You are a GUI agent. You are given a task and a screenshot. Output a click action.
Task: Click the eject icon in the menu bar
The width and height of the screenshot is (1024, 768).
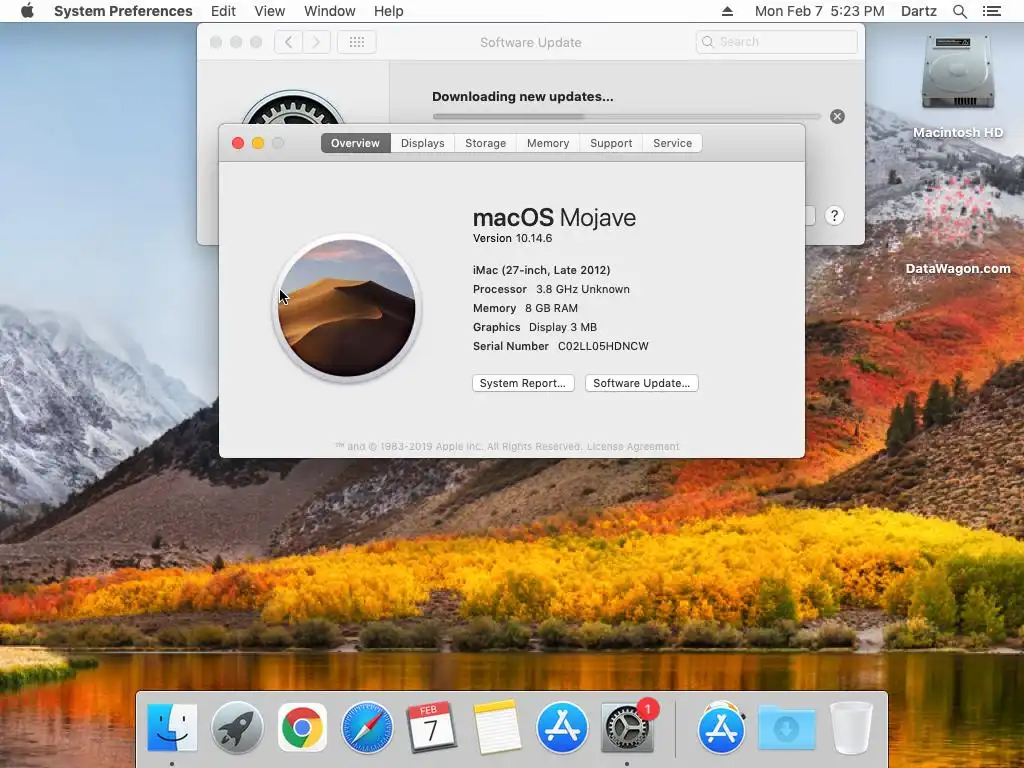click(728, 11)
